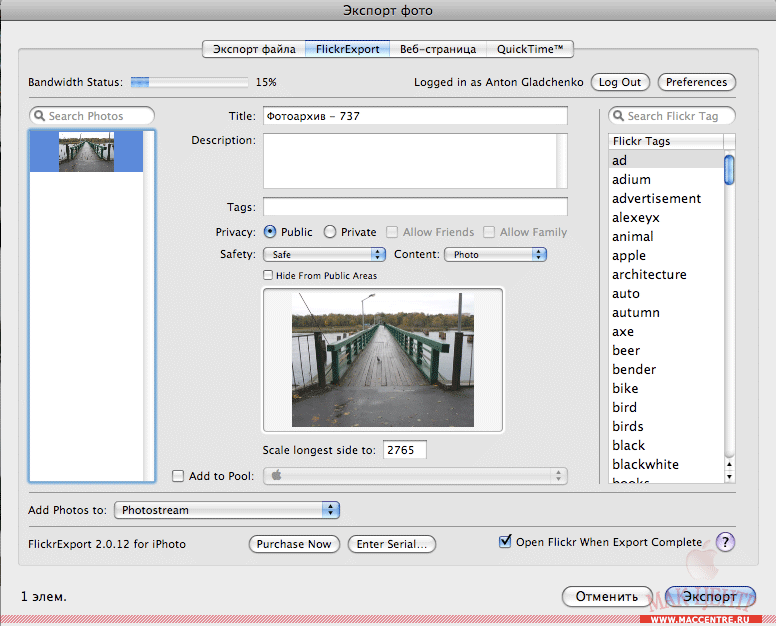Select the bridge photo thumbnail in list
Viewport: 776px width, 626px height.
pyautogui.click(x=86, y=151)
